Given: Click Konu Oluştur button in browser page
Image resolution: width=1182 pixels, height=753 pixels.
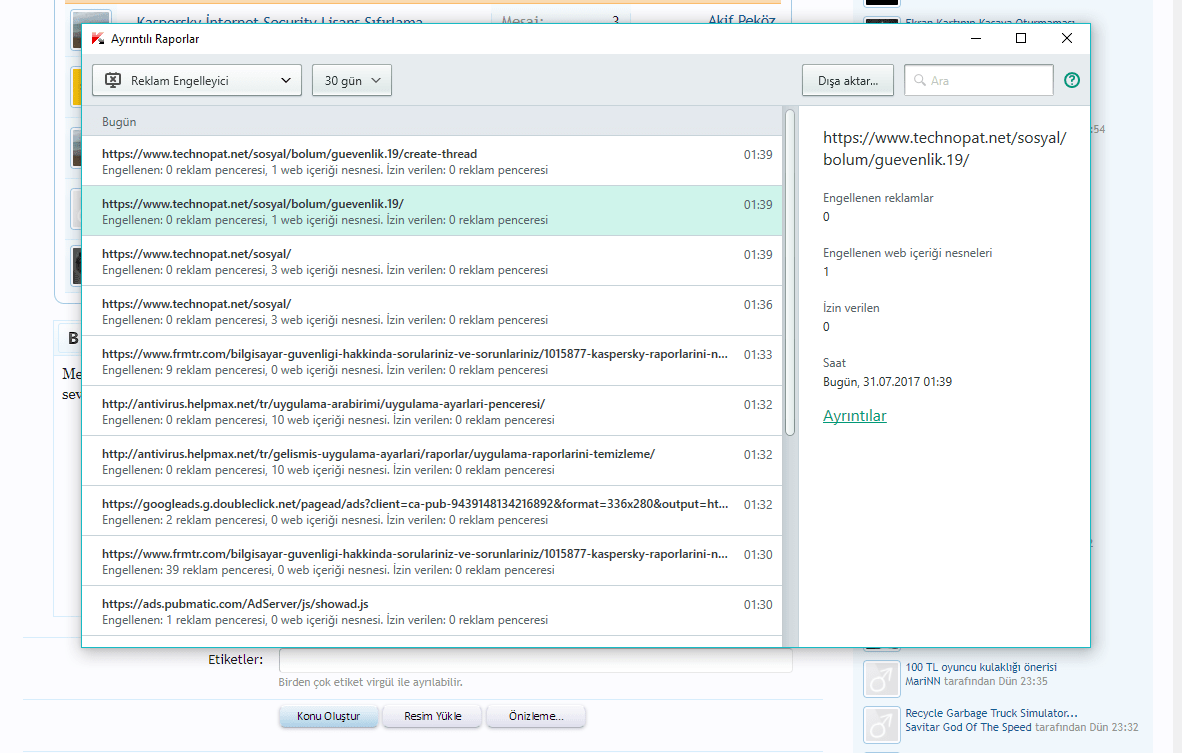Looking at the screenshot, I should pos(328,716).
